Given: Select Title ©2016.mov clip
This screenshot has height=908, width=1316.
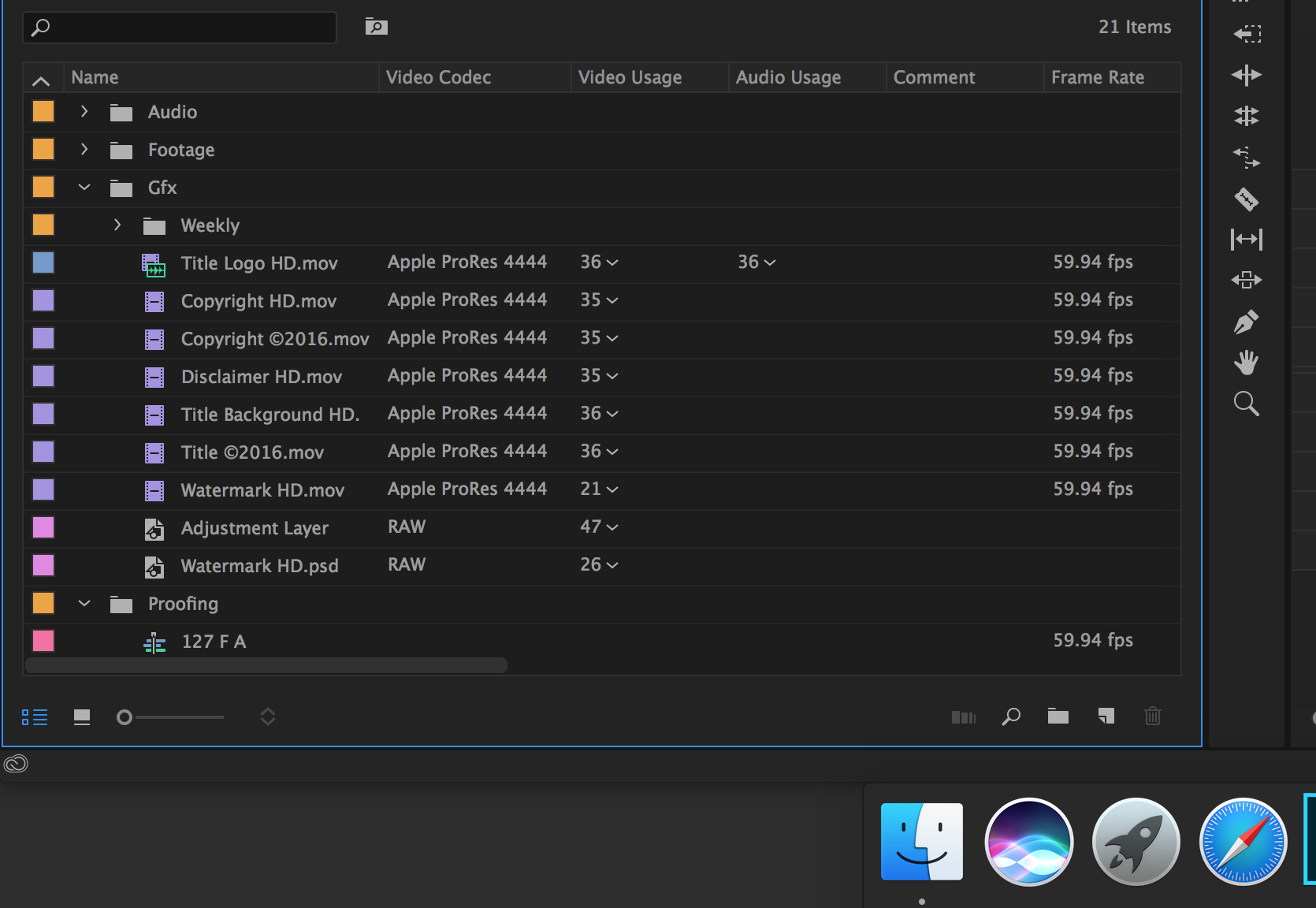Looking at the screenshot, I should coord(252,452).
